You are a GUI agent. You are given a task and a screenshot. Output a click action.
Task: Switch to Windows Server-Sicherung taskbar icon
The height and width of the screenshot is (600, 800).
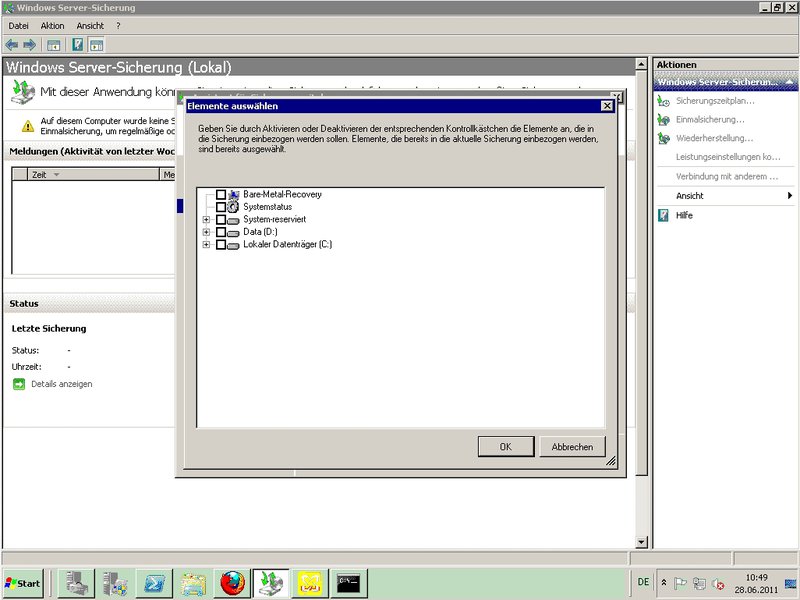(271, 583)
